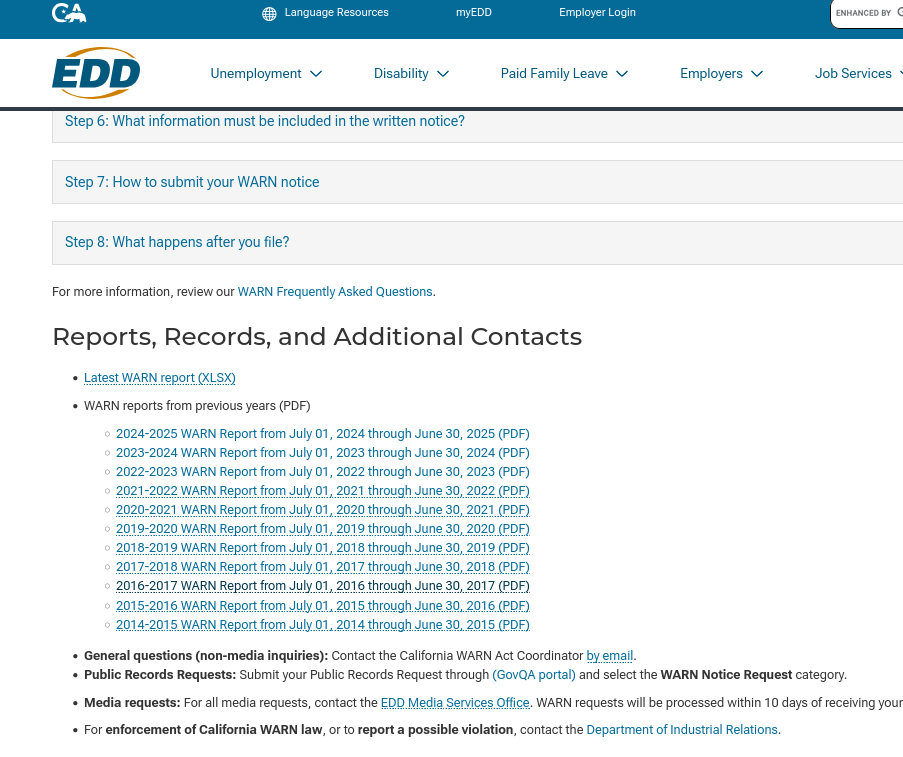903x757 pixels.
Task: Expand Step 8 accordion about filing
Action: pyautogui.click(x=177, y=242)
